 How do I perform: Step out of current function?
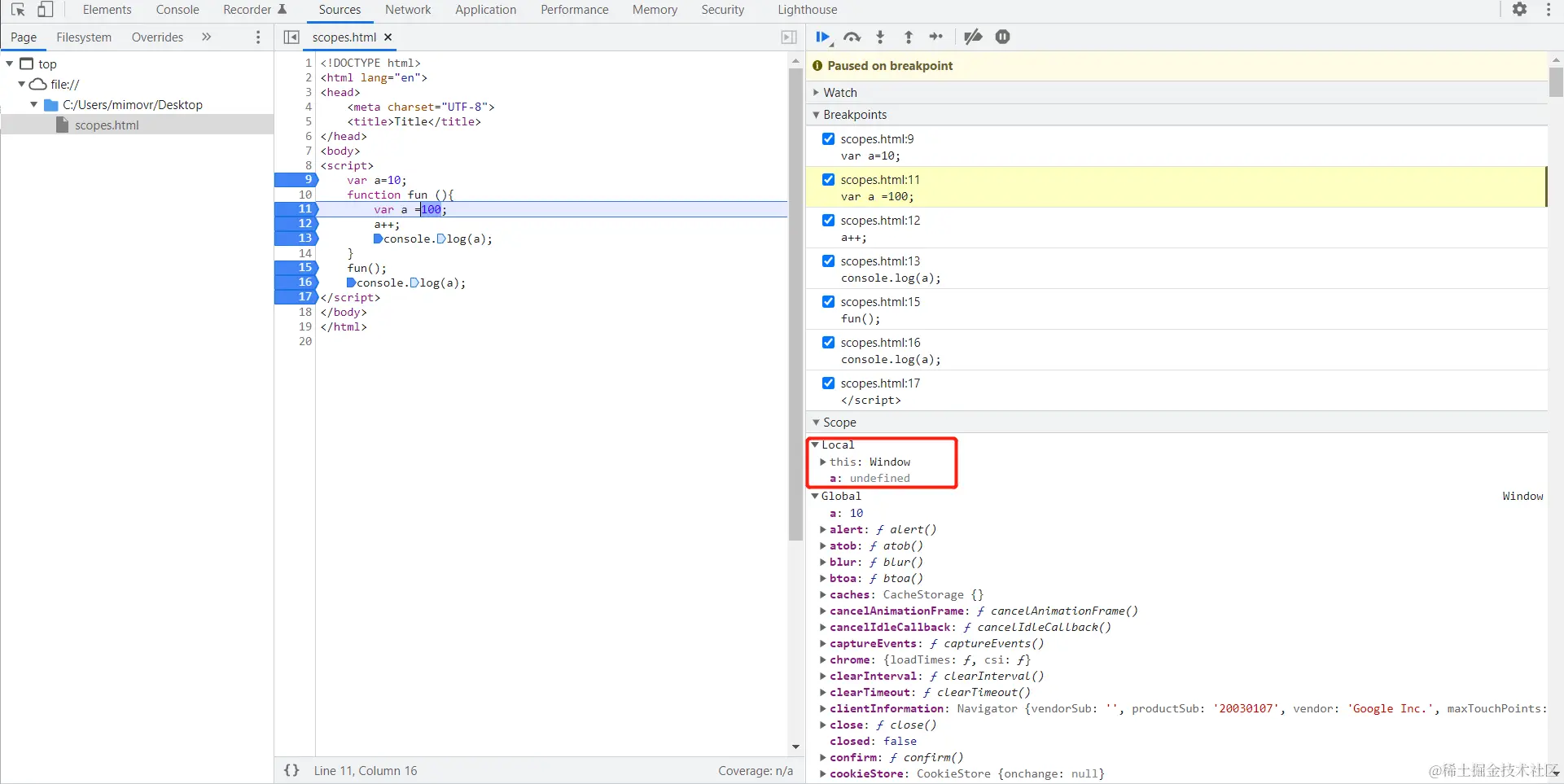point(909,37)
